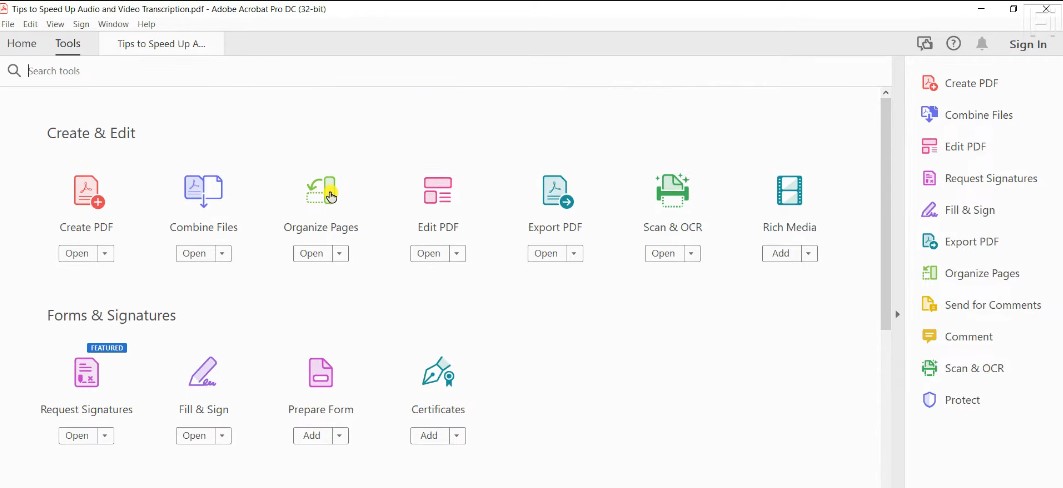Click the Help question mark icon
1063x488 pixels.
(x=953, y=44)
